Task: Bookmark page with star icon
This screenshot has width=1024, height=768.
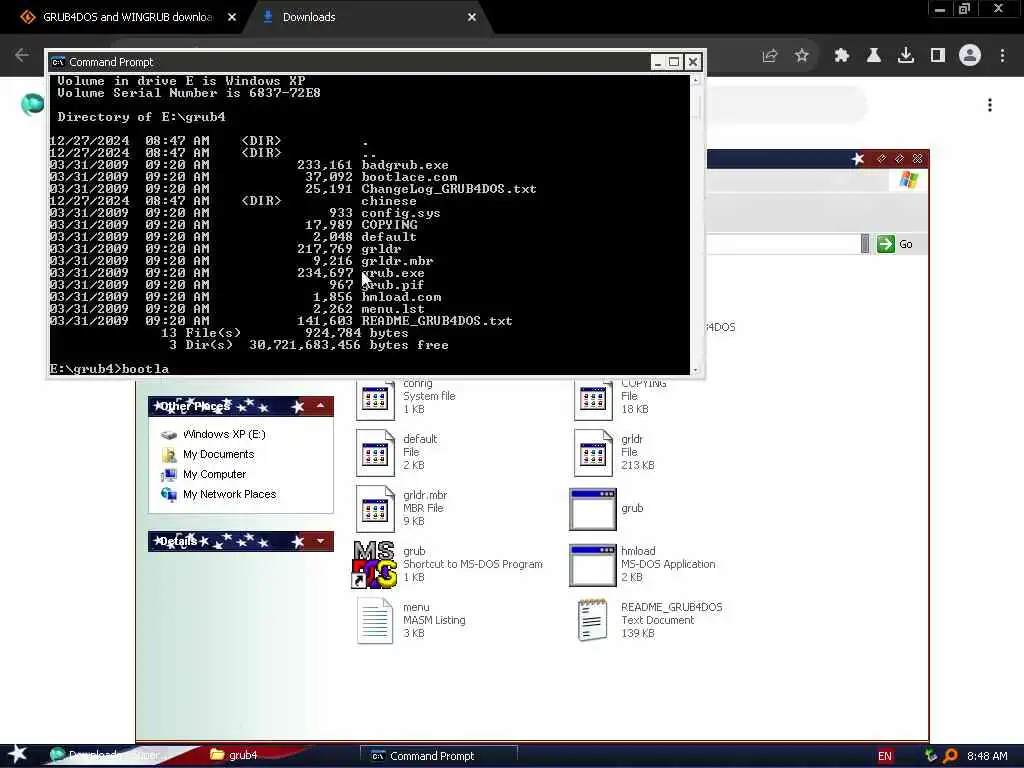Action: (x=801, y=56)
